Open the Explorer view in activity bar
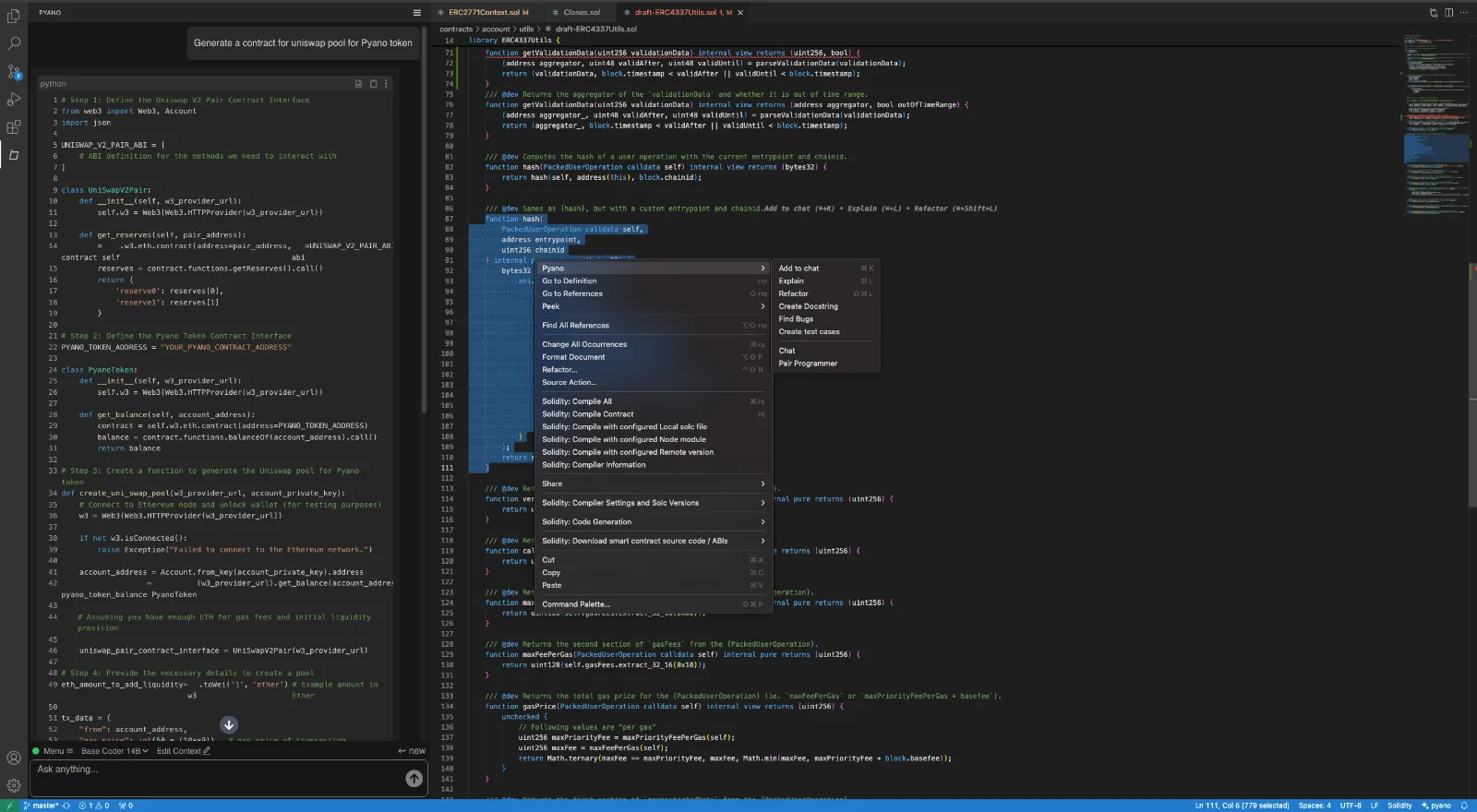Screen dimensions: 1477x812 tap(14, 16)
